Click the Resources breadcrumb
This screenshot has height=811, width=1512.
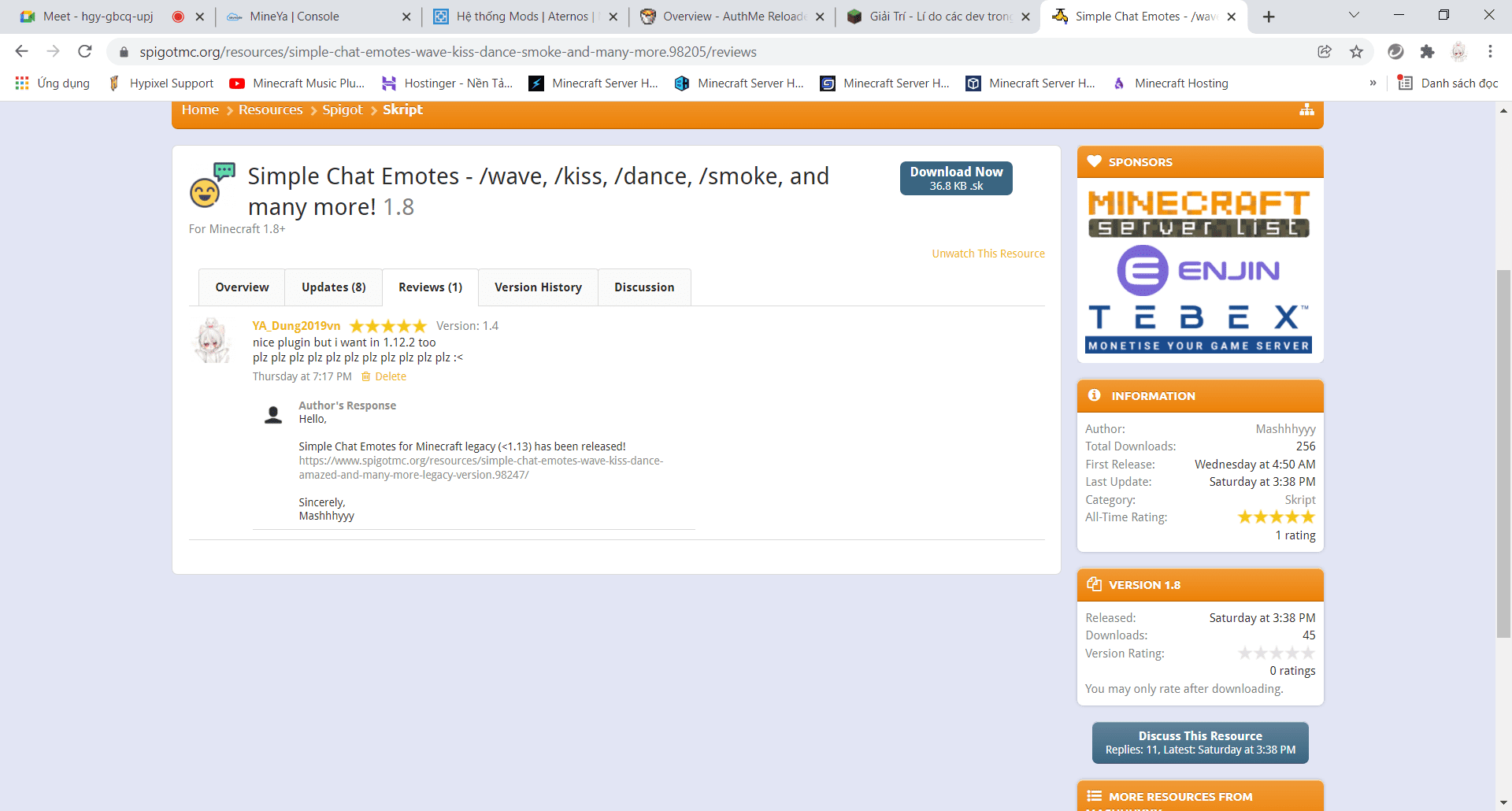270,109
